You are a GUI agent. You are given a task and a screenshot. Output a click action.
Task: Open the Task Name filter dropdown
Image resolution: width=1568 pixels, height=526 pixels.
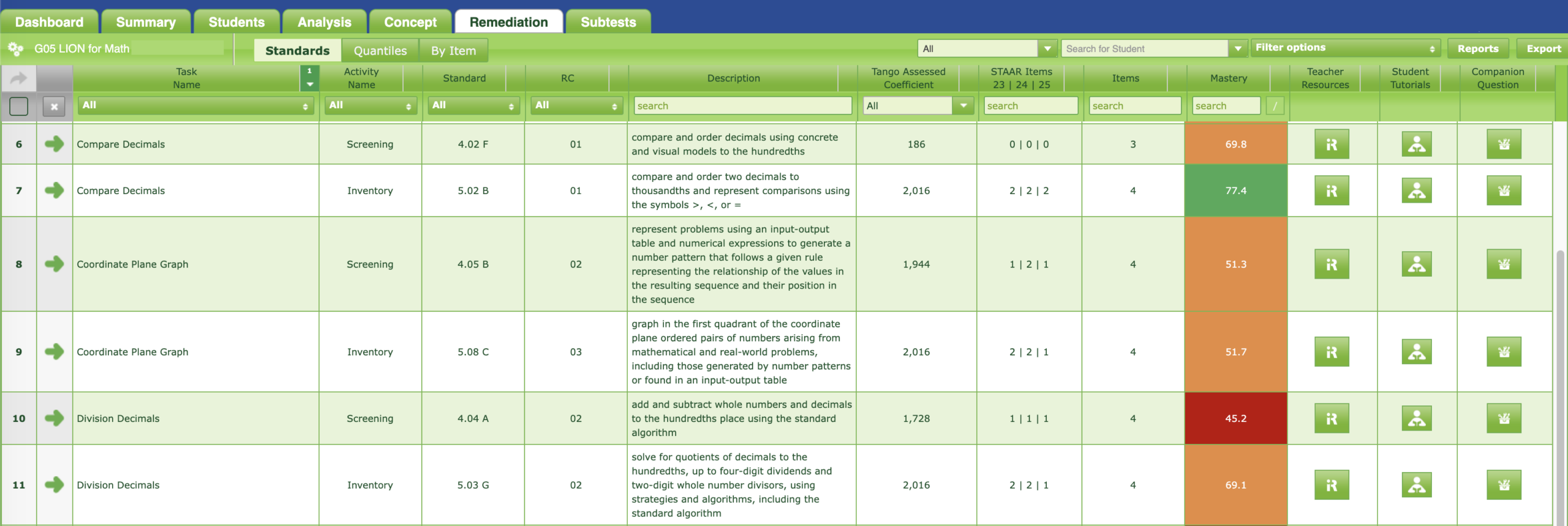point(195,106)
